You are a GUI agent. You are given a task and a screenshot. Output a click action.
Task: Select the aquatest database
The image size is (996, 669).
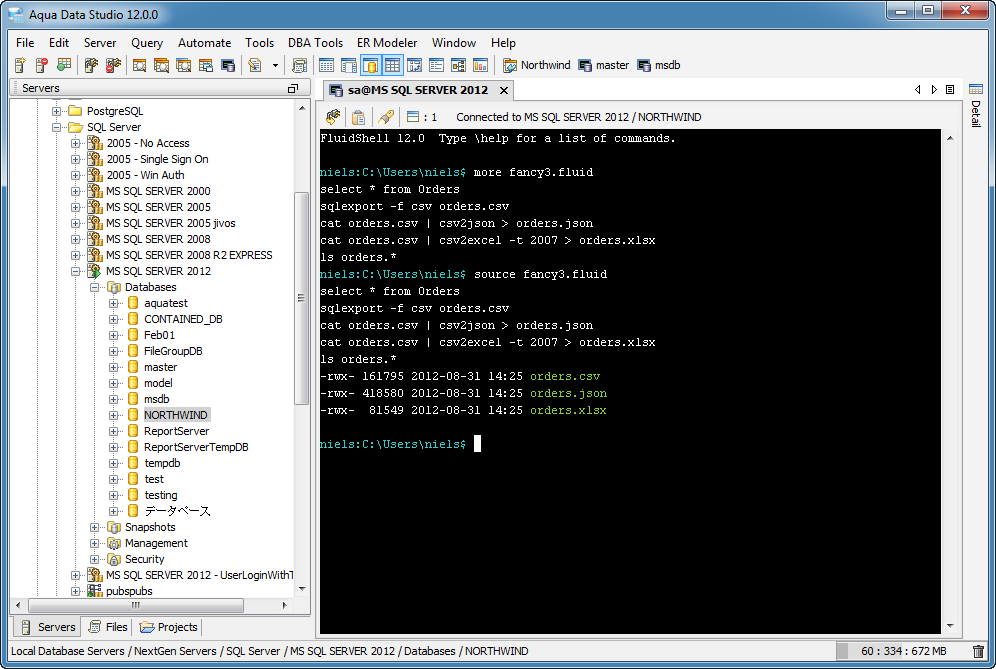click(165, 303)
